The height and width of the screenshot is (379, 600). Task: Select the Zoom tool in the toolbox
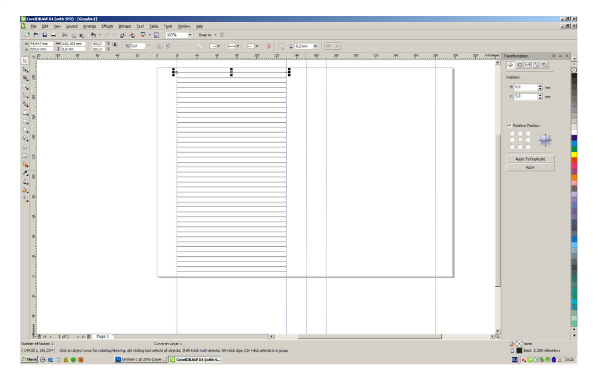(25, 87)
